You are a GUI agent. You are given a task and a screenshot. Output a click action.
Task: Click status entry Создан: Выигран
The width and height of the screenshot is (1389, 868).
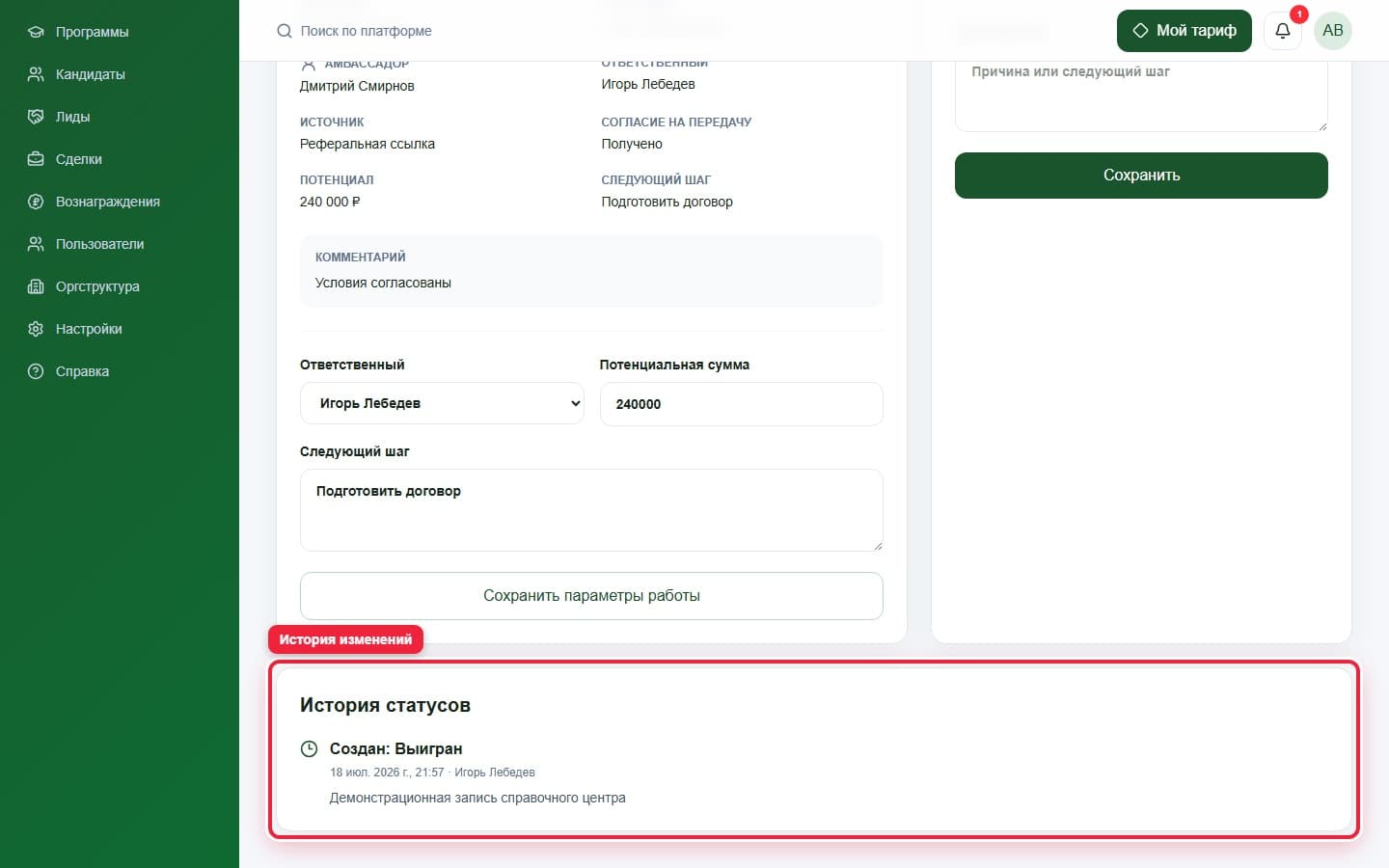pos(395,748)
